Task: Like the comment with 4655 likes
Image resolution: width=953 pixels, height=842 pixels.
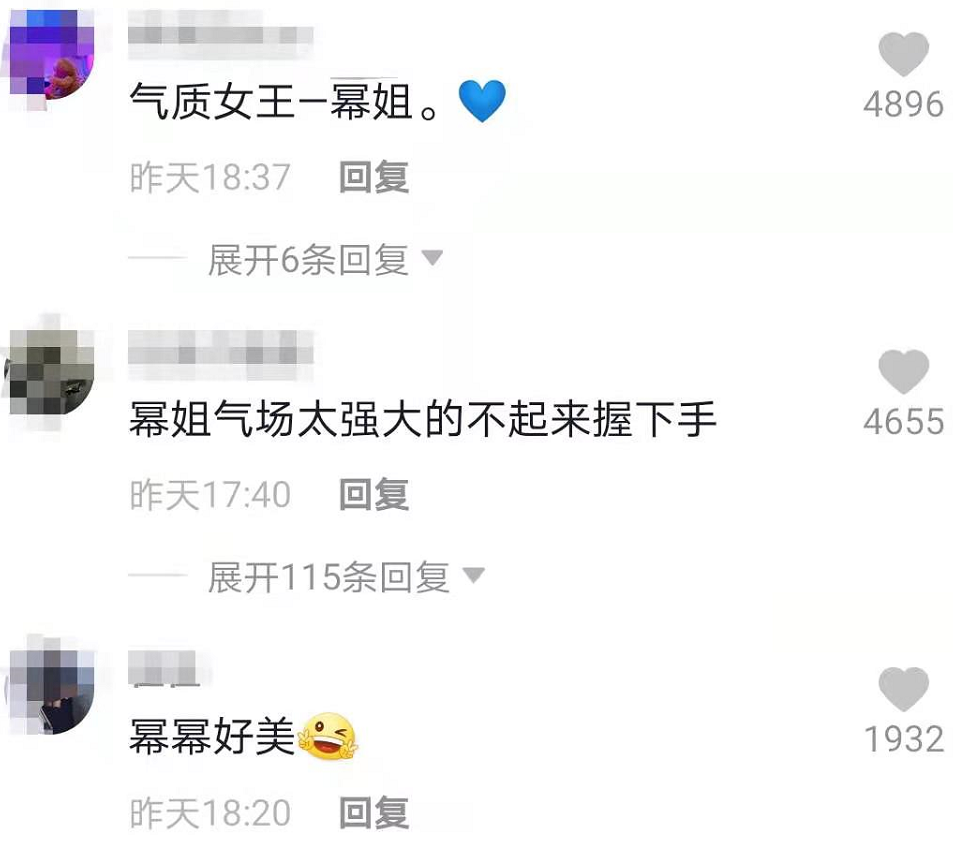Action: pyautogui.click(x=904, y=371)
